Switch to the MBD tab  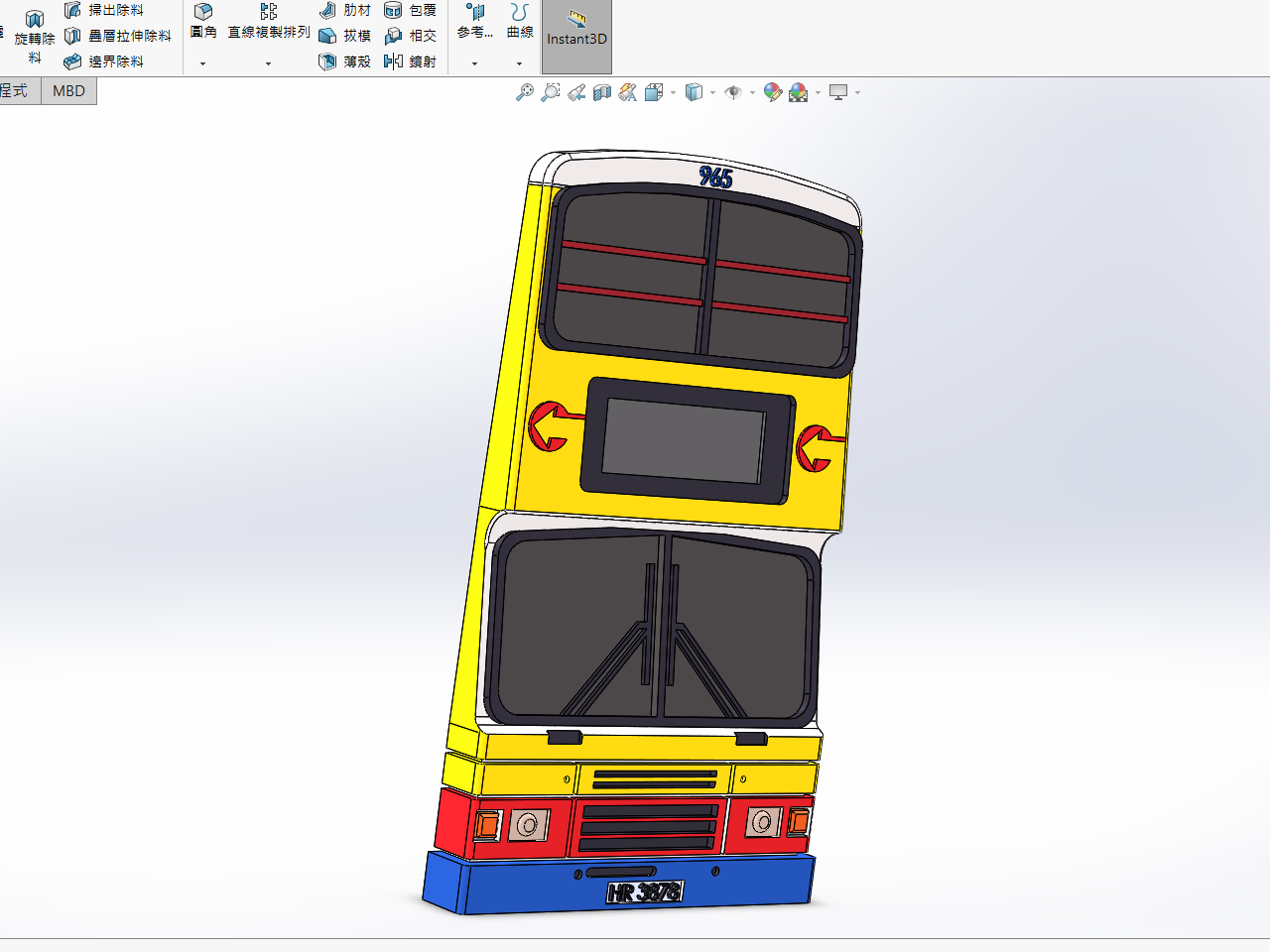pyautogui.click(x=68, y=91)
